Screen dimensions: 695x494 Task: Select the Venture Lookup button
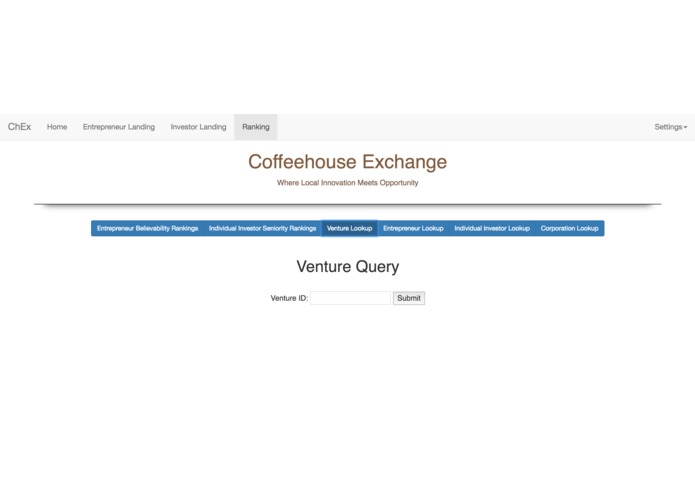(349, 228)
